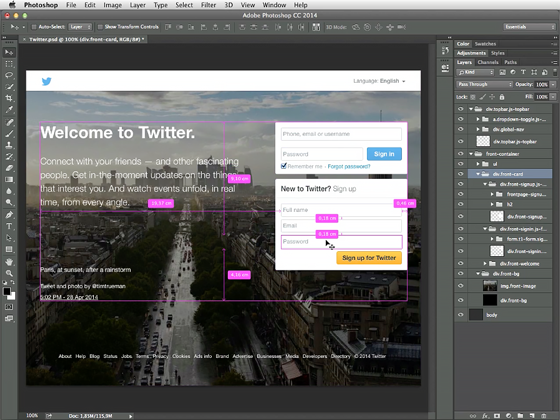The height and width of the screenshot is (420, 560).
Task: Select the Path Selection tool
Action: point(9,238)
